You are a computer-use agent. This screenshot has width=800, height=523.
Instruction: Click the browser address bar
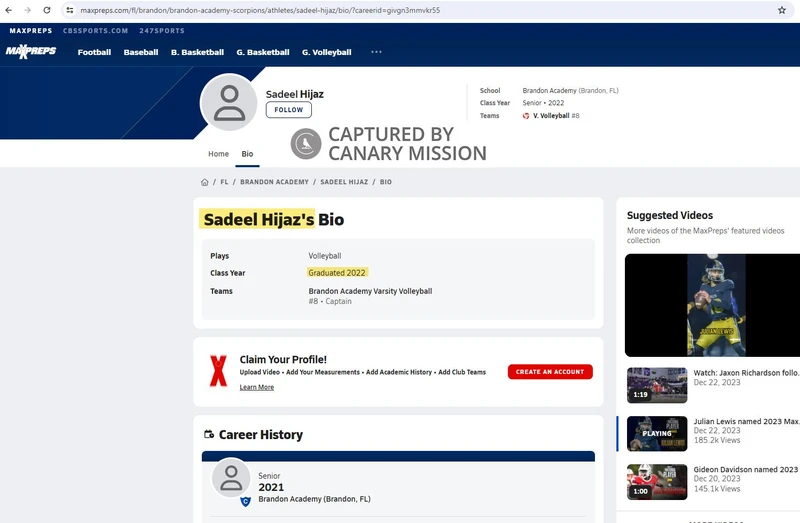click(400, 10)
